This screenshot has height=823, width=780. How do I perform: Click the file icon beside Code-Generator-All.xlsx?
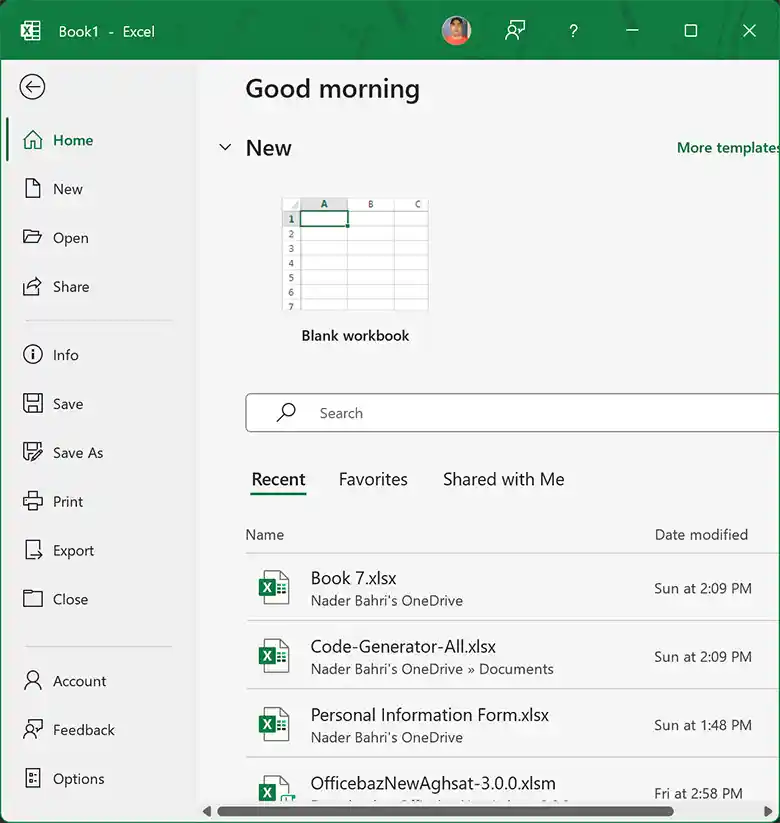[274, 656]
